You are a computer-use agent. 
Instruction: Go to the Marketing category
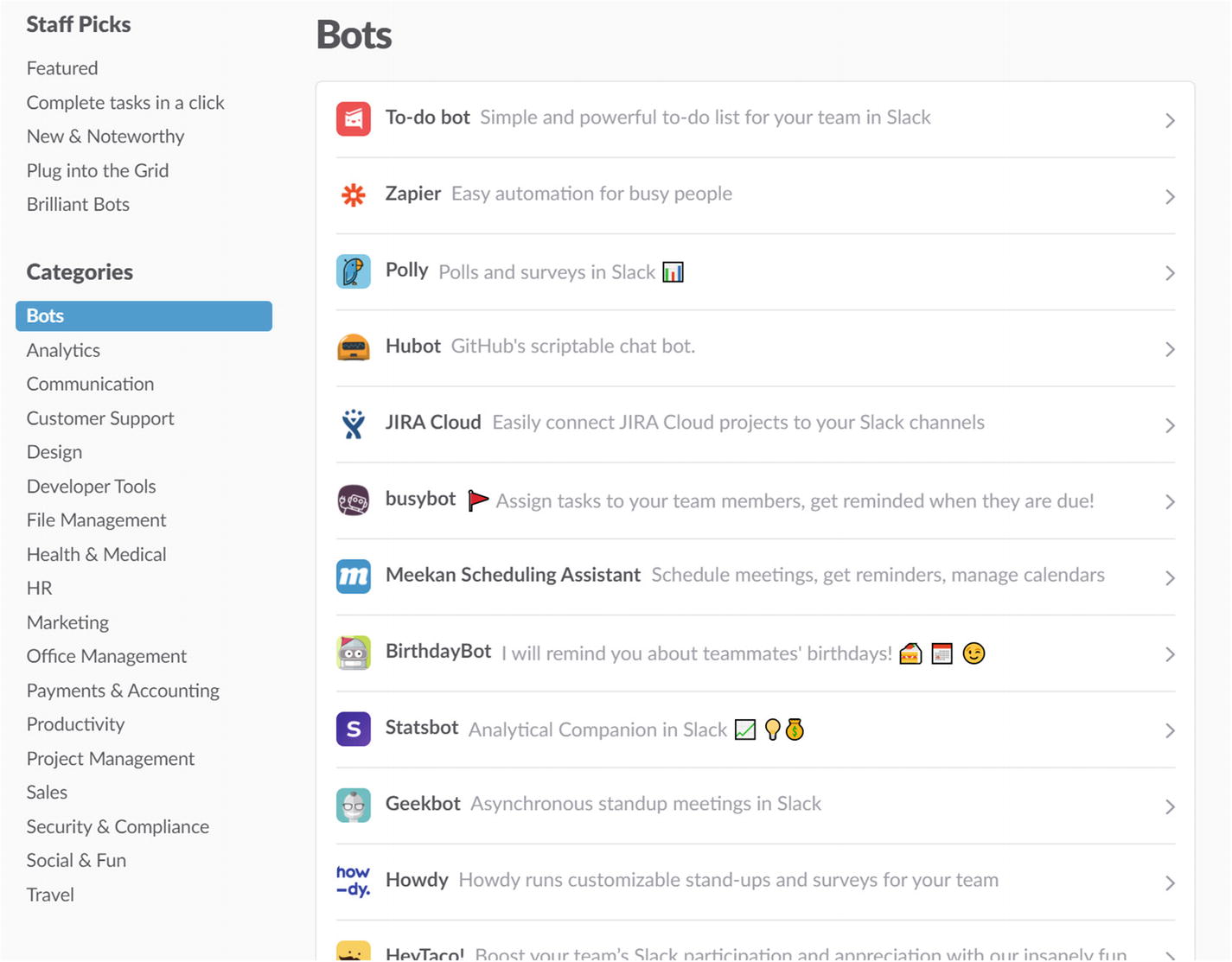[x=67, y=622]
